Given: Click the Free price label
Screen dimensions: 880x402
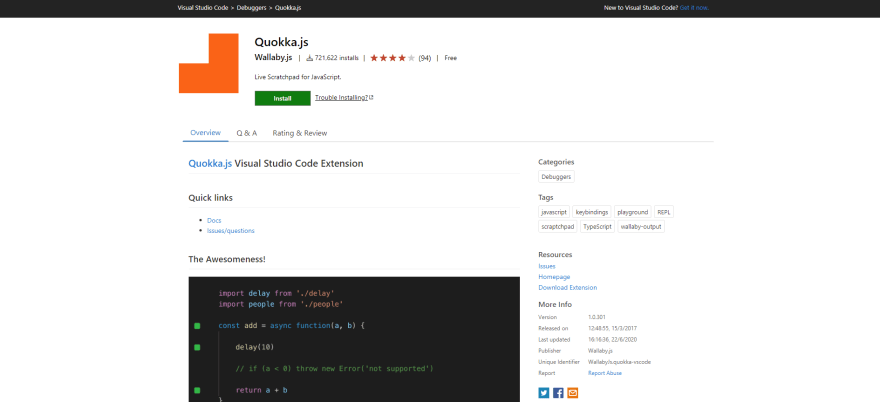Looking at the screenshot, I should (x=451, y=58).
